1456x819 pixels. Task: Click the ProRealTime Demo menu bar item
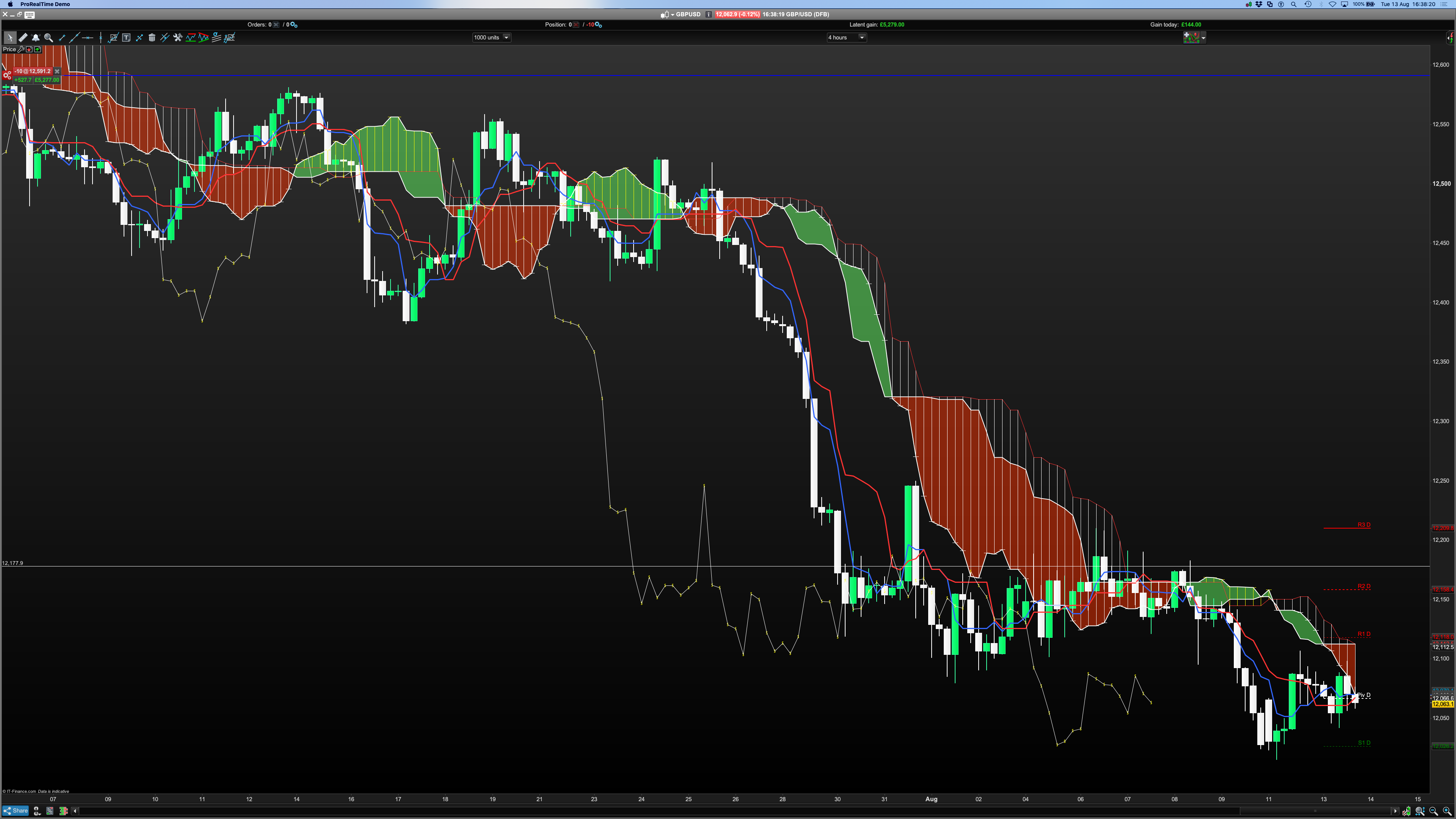[45, 4]
